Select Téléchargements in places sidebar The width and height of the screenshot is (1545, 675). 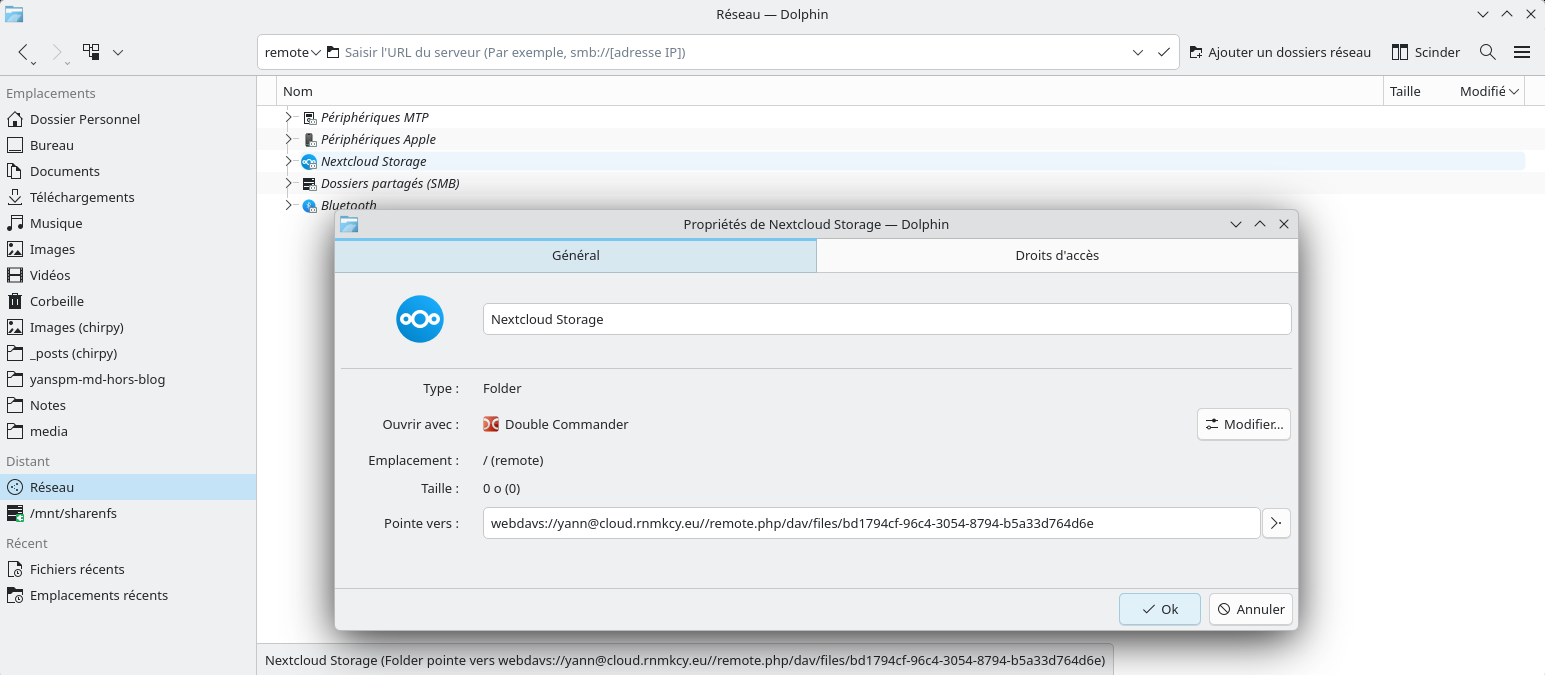81,197
